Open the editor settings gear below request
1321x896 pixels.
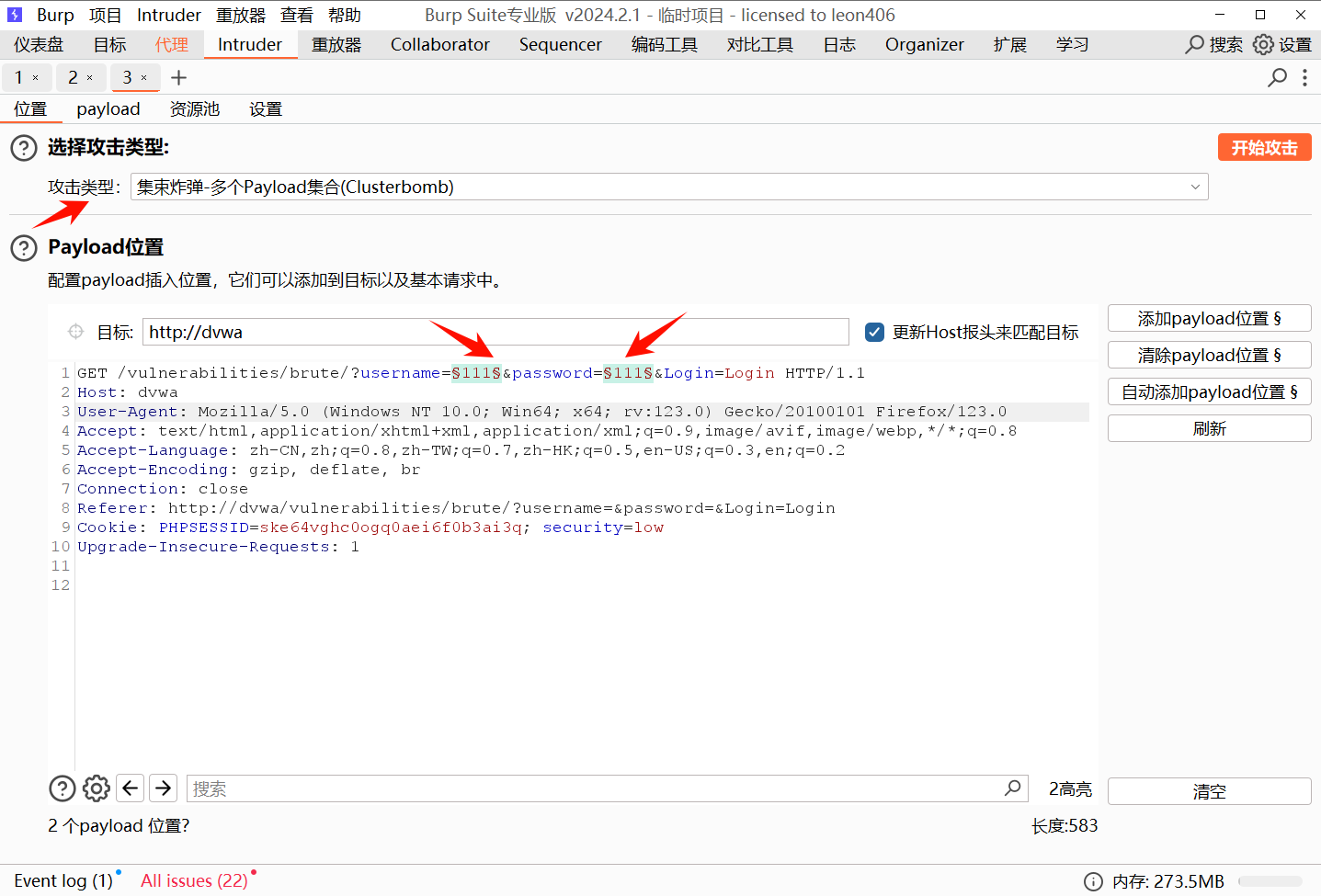(97, 788)
